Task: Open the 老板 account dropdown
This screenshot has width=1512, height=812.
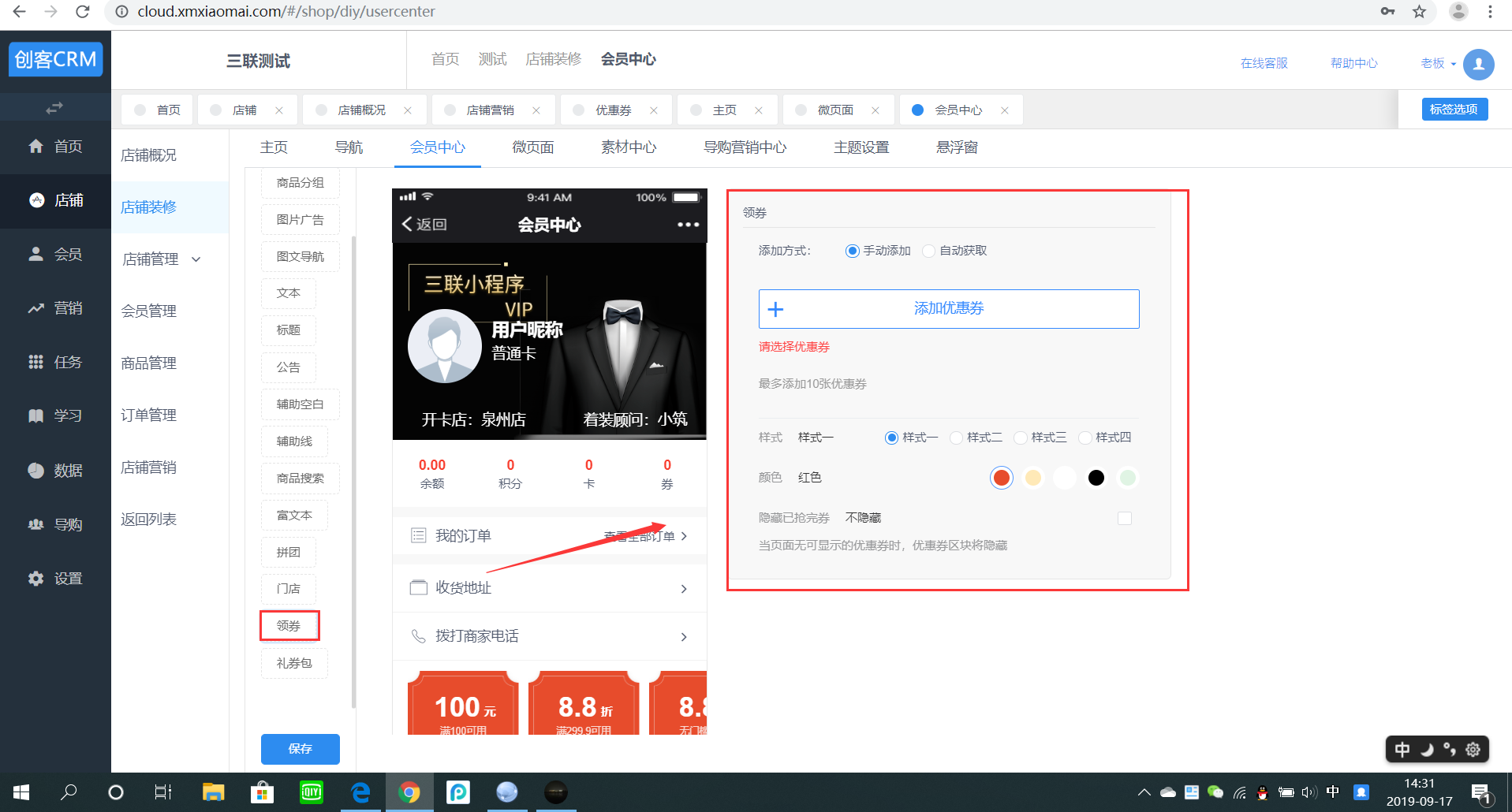Action: pos(1439,64)
